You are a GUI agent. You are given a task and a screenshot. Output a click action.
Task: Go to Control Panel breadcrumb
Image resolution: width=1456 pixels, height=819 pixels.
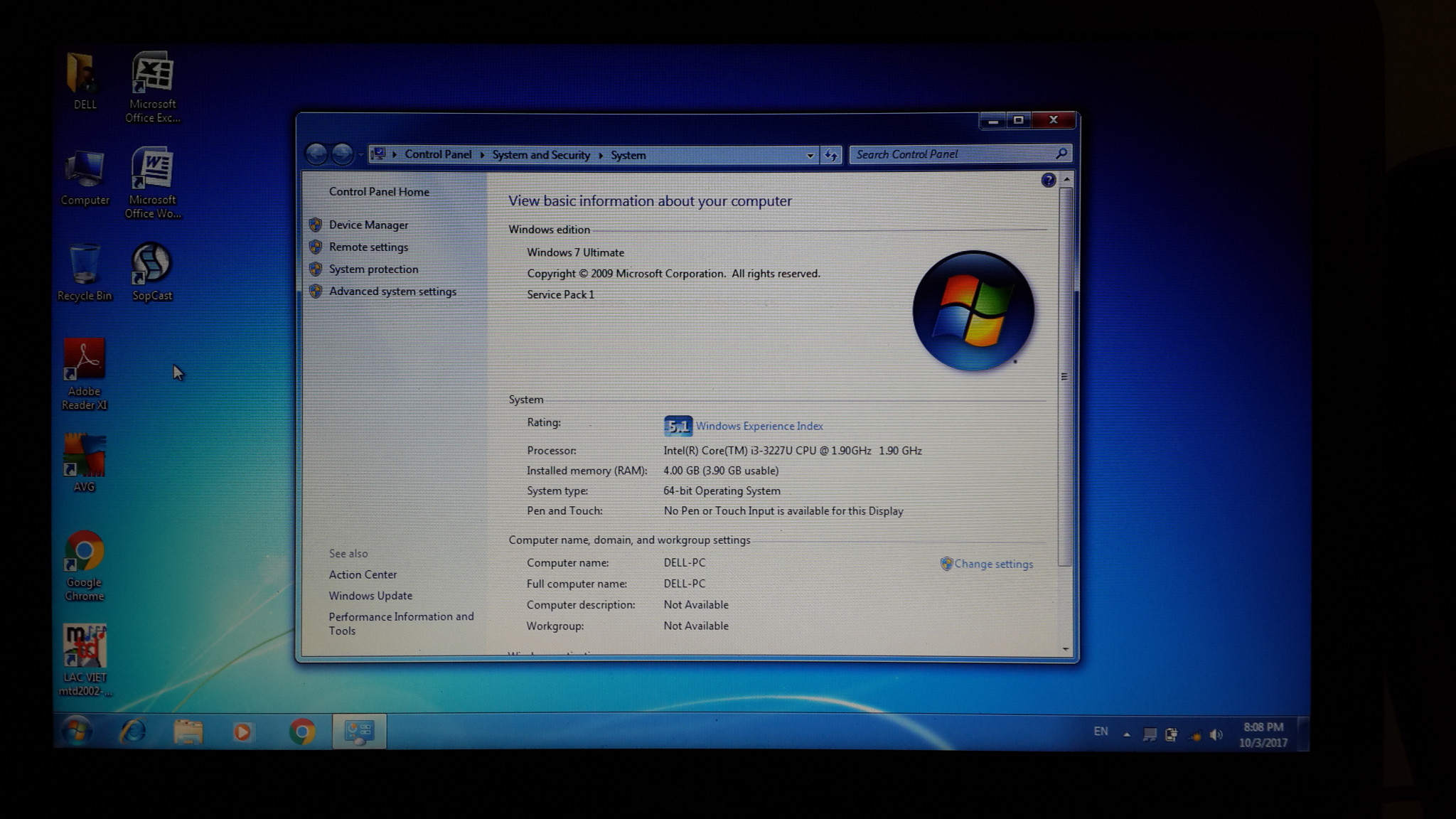tap(438, 154)
